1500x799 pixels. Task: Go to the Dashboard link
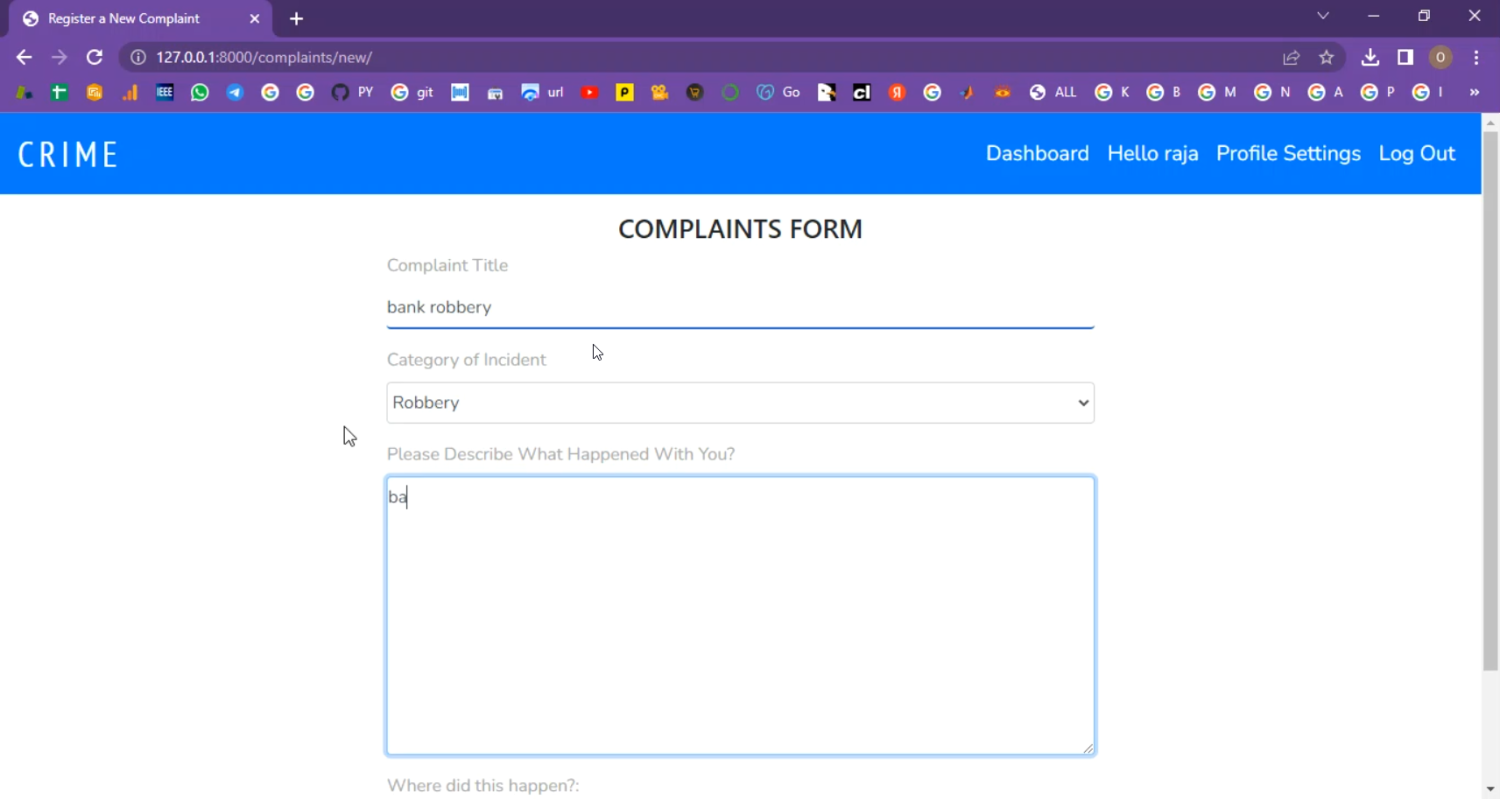click(x=1037, y=153)
